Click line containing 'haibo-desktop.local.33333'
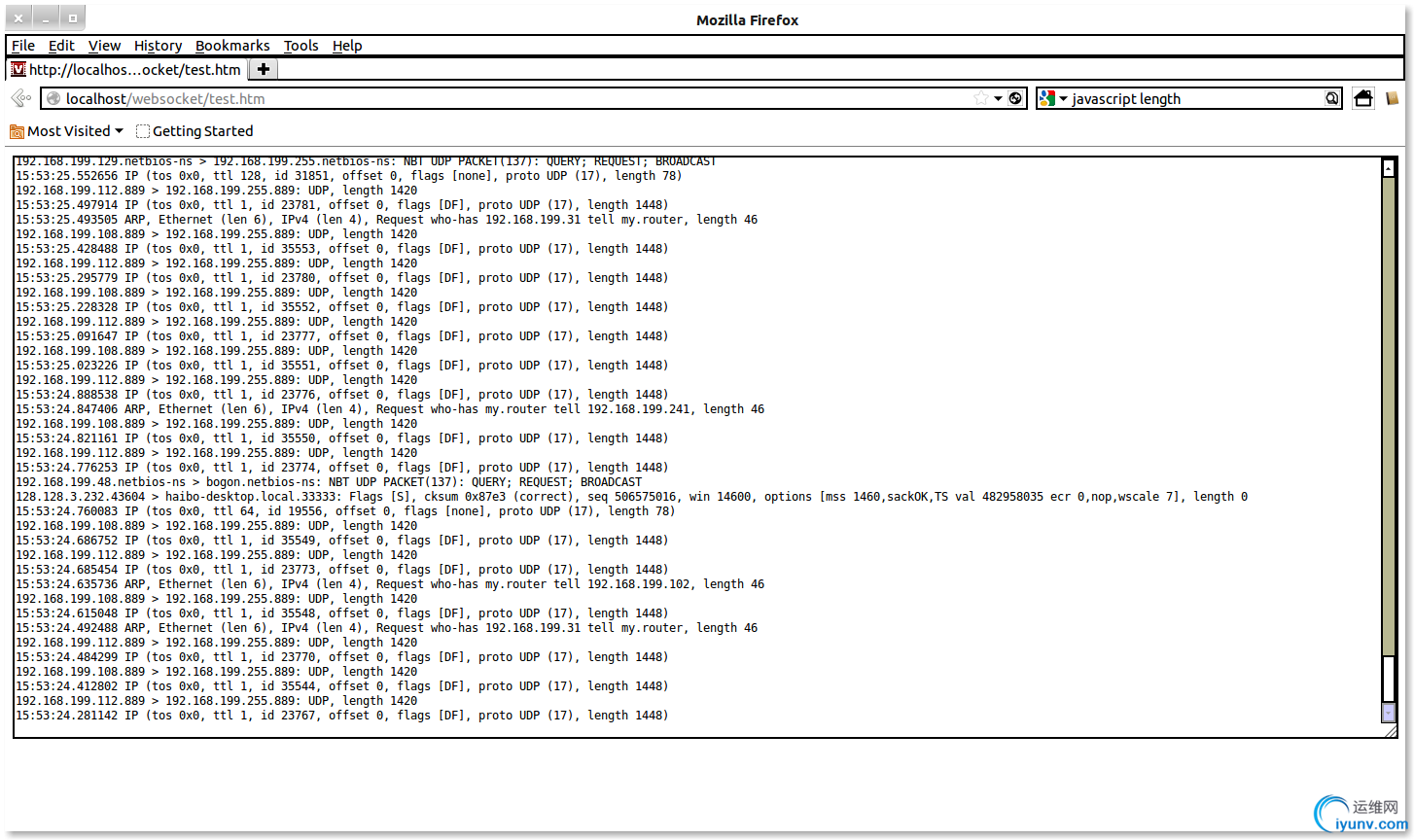Viewport: 1414px width, 840px height. click(x=631, y=497)
